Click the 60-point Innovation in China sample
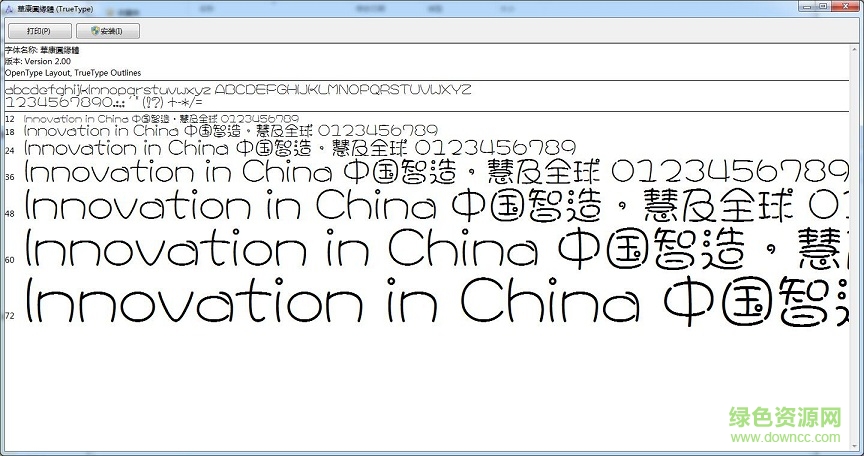The height and width of the screenshot is (456, 864). 437,249
